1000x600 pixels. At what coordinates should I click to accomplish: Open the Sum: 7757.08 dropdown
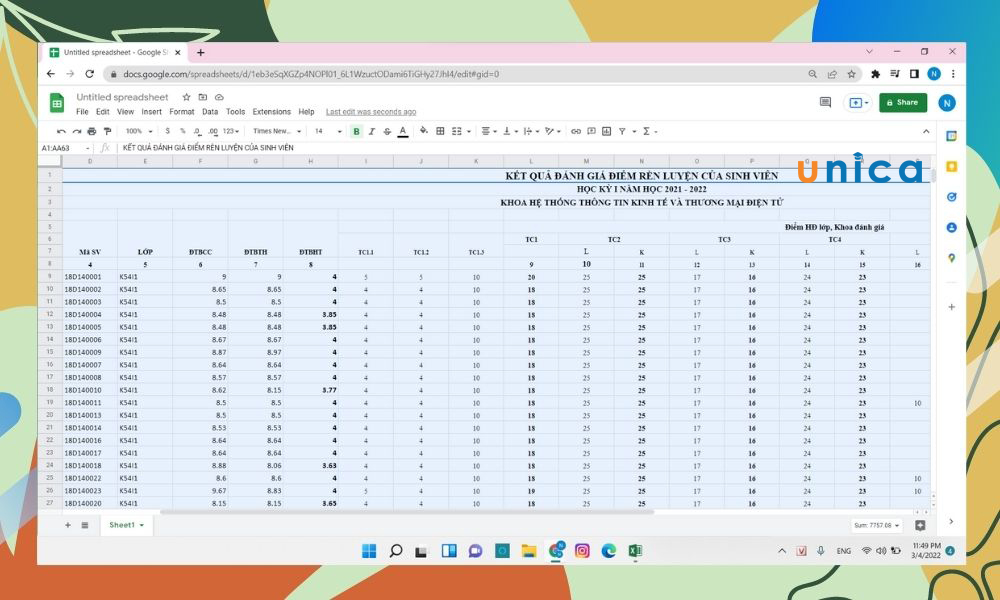point(876,525)
